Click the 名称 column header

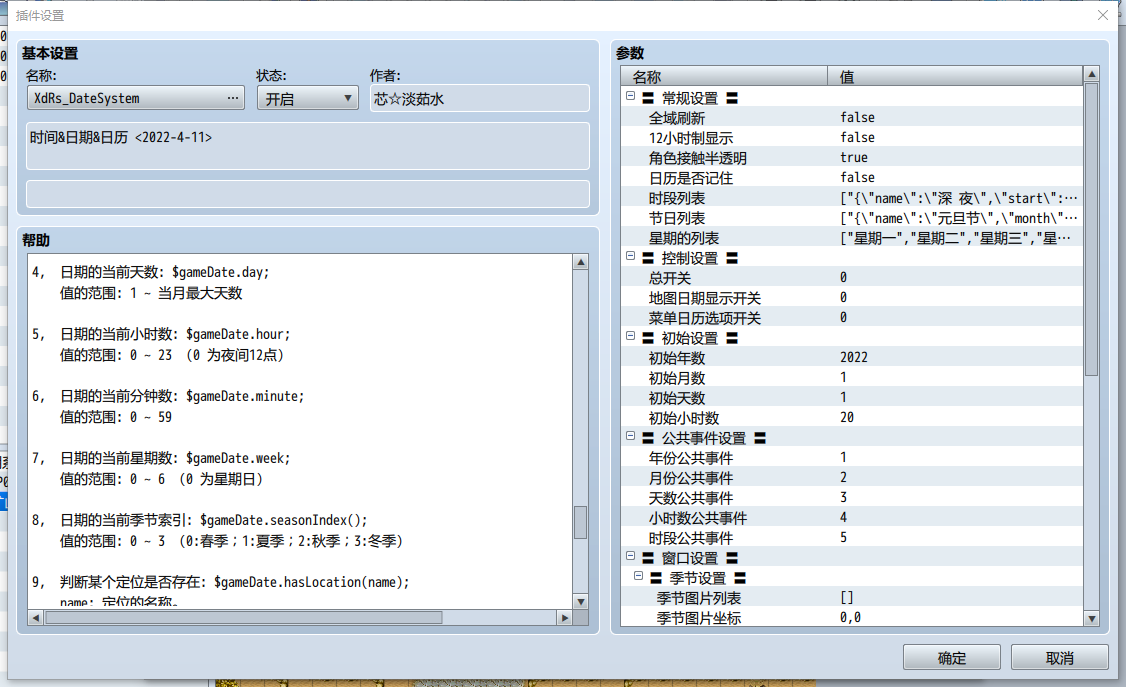coord(724,76)
